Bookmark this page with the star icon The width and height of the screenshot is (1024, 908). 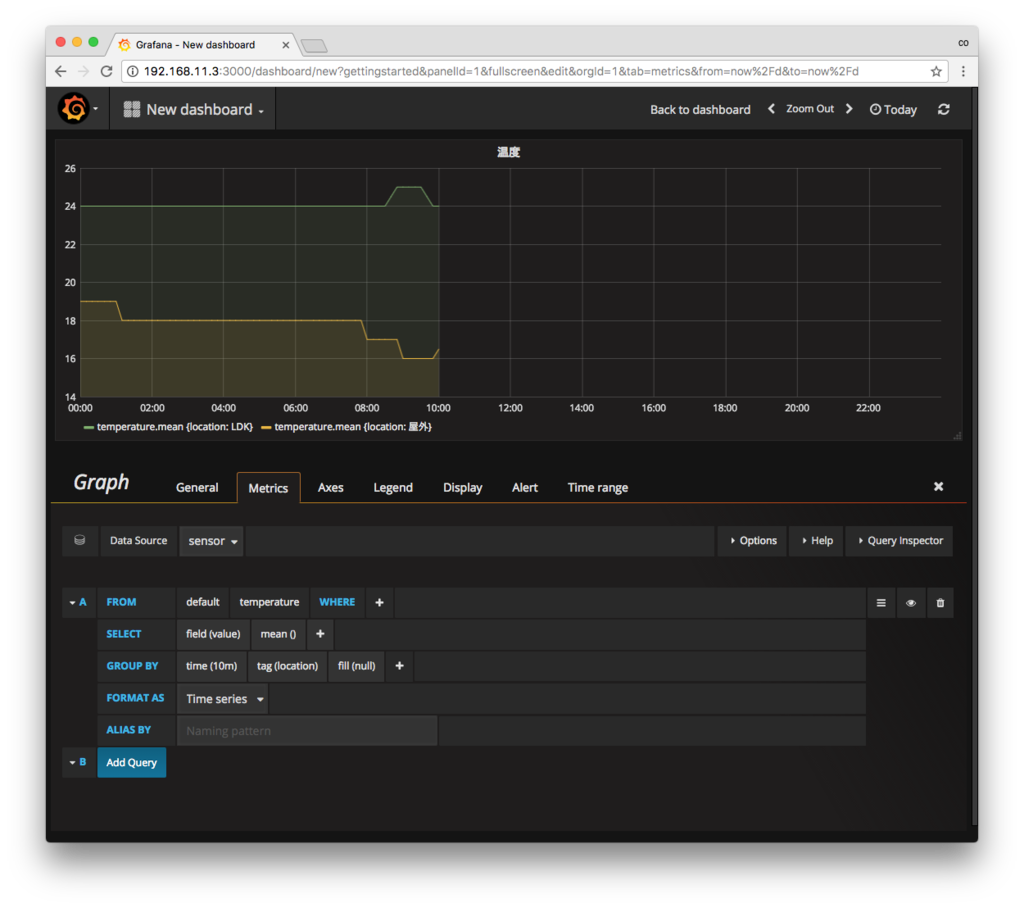tap(936, 71)
